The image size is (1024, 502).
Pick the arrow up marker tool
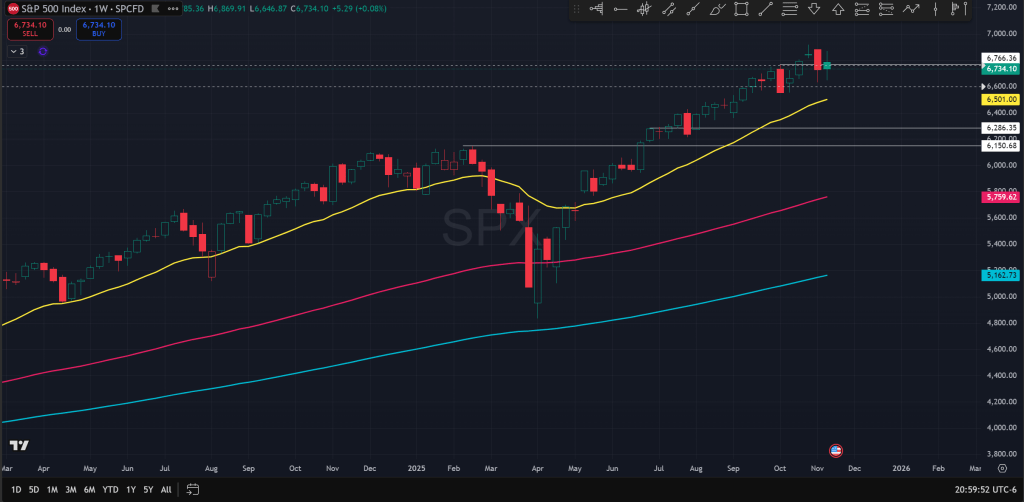tap(837, 10)
